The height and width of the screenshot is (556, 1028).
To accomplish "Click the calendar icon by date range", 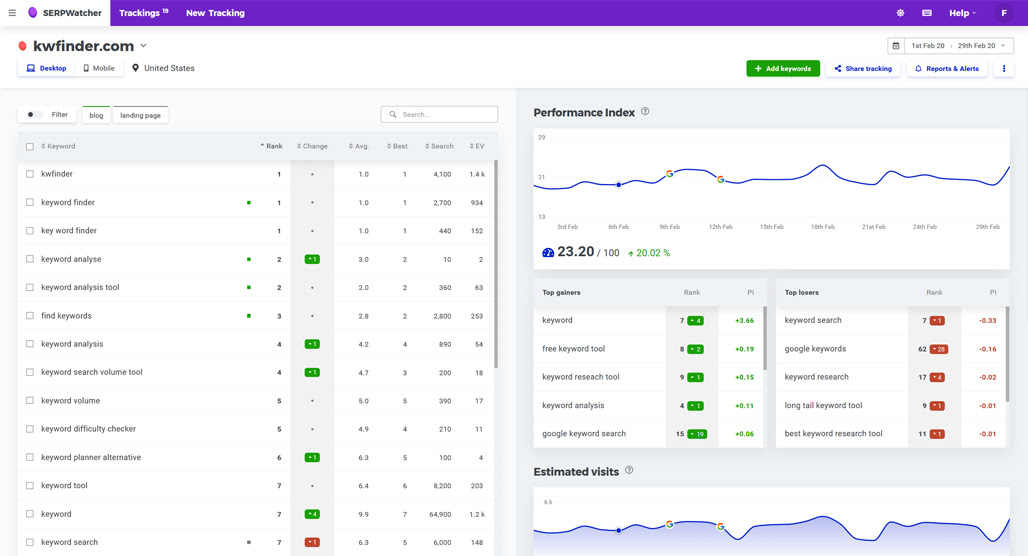I will 896,46.
